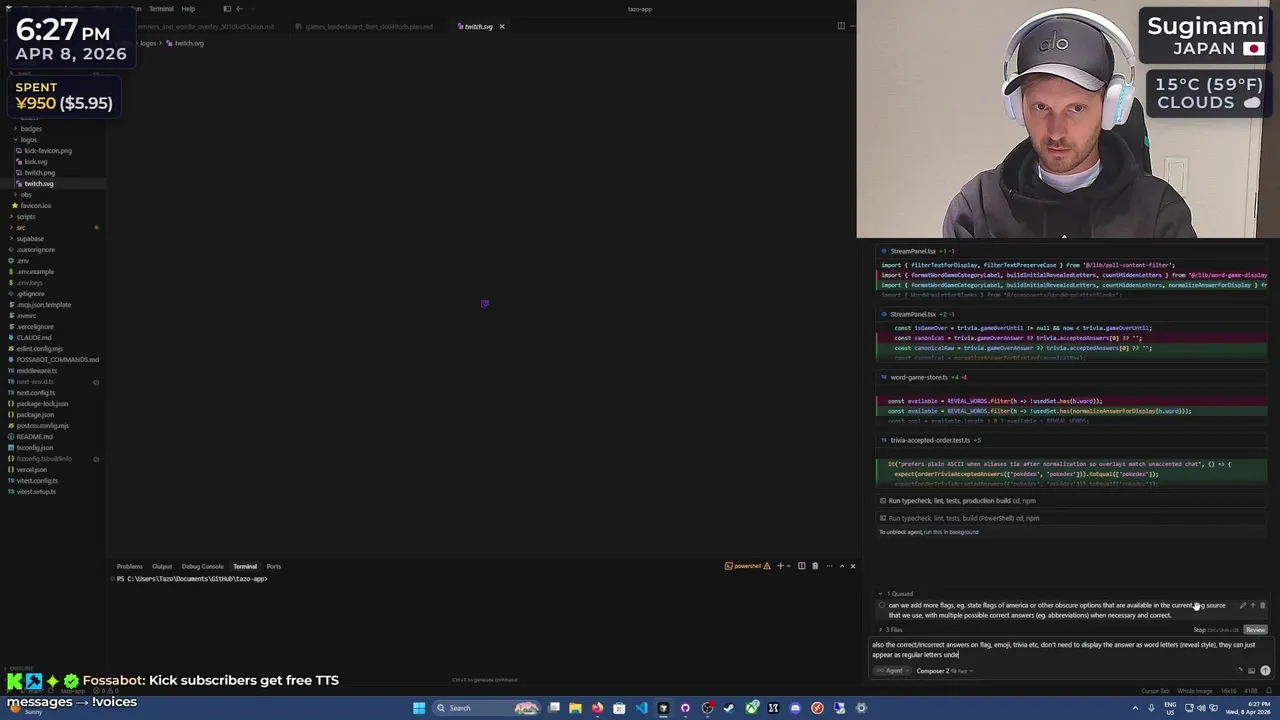Switch to the Output panel tab
The image size is (1280, 720).
pos(162,567)
